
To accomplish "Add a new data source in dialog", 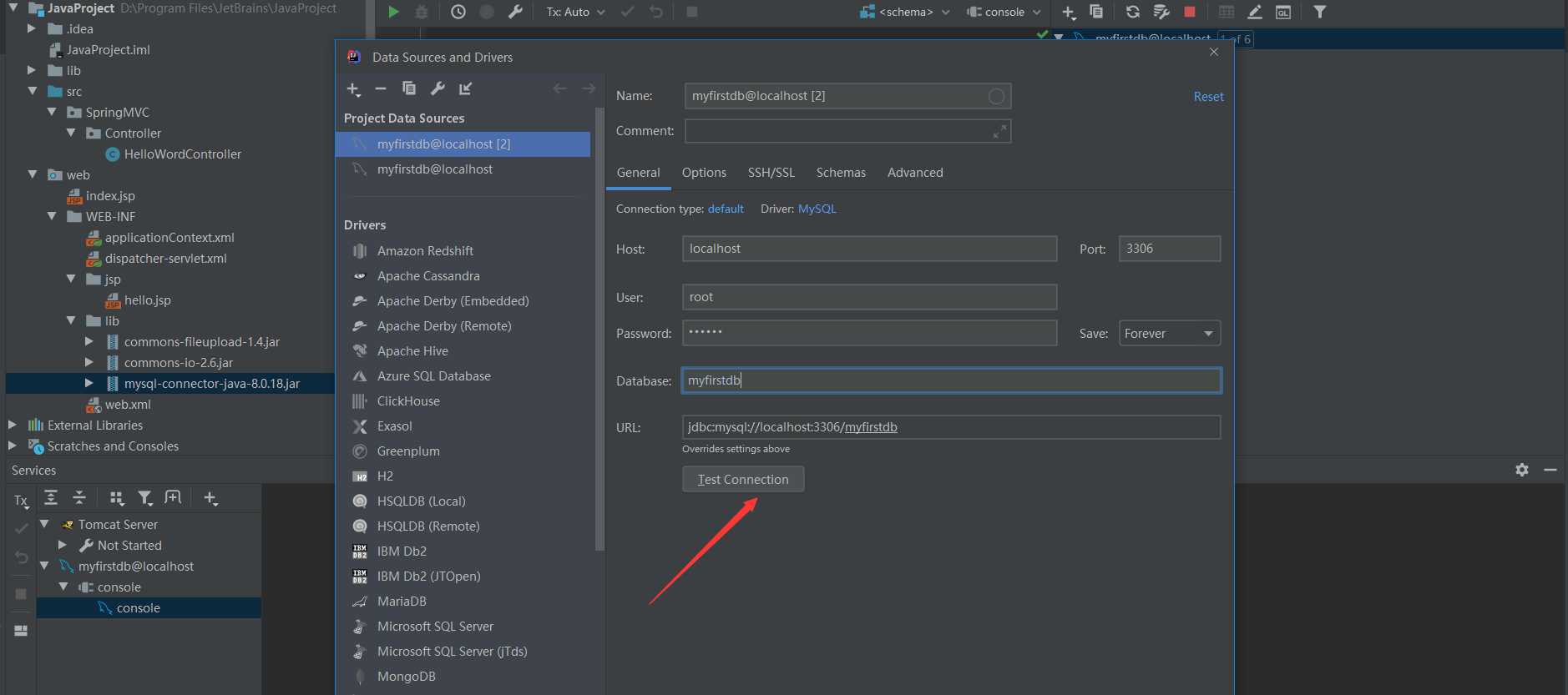I will click(x=354, y=88).
